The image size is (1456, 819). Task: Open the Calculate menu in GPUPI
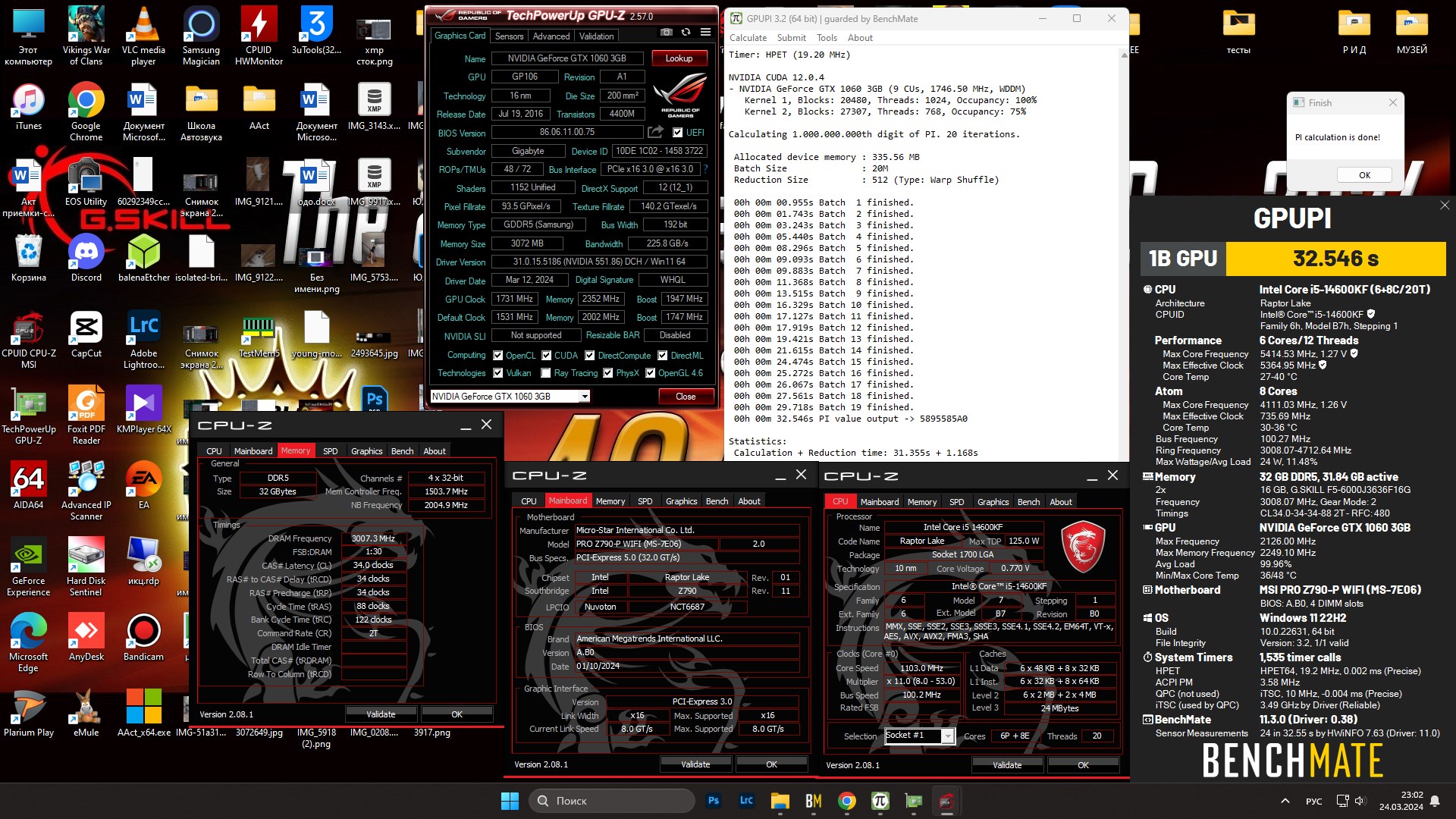(748, 38)
